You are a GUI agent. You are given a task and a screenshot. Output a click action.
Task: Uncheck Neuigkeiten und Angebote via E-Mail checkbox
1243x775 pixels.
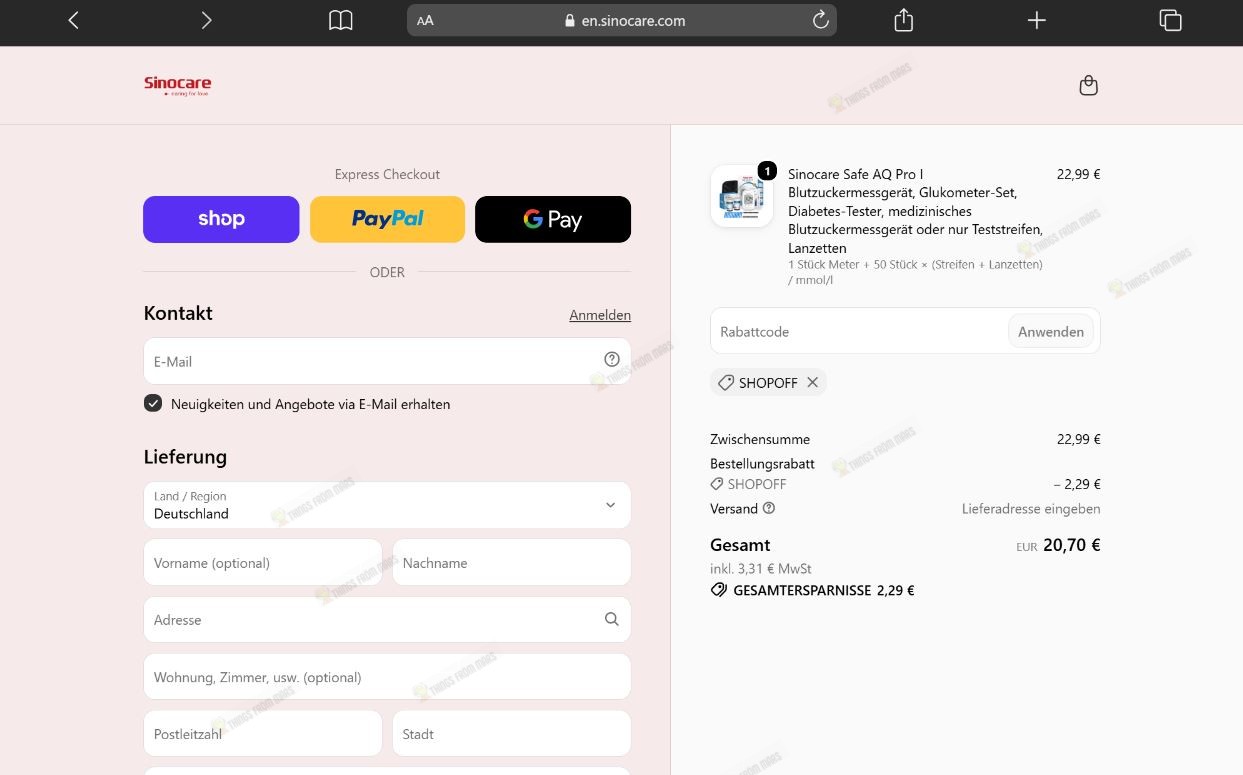click(x=153, y=403)
